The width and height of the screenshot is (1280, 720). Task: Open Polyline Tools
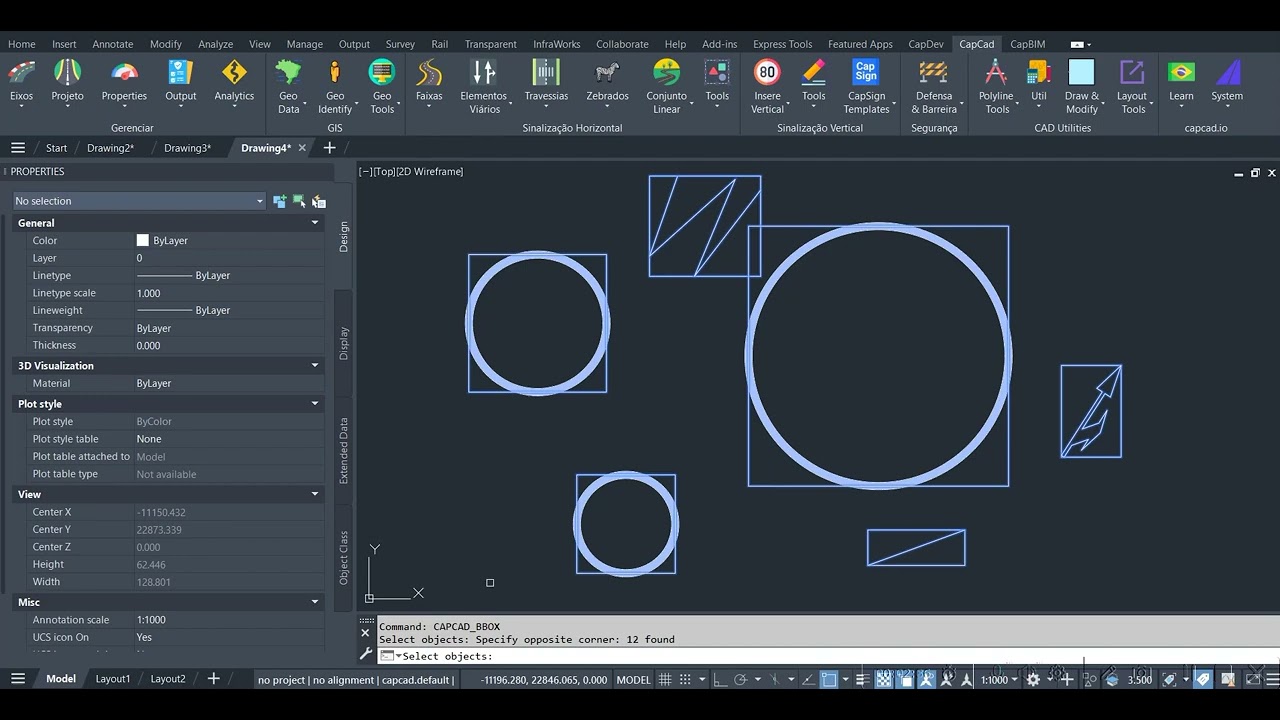[x=996, y=87]
